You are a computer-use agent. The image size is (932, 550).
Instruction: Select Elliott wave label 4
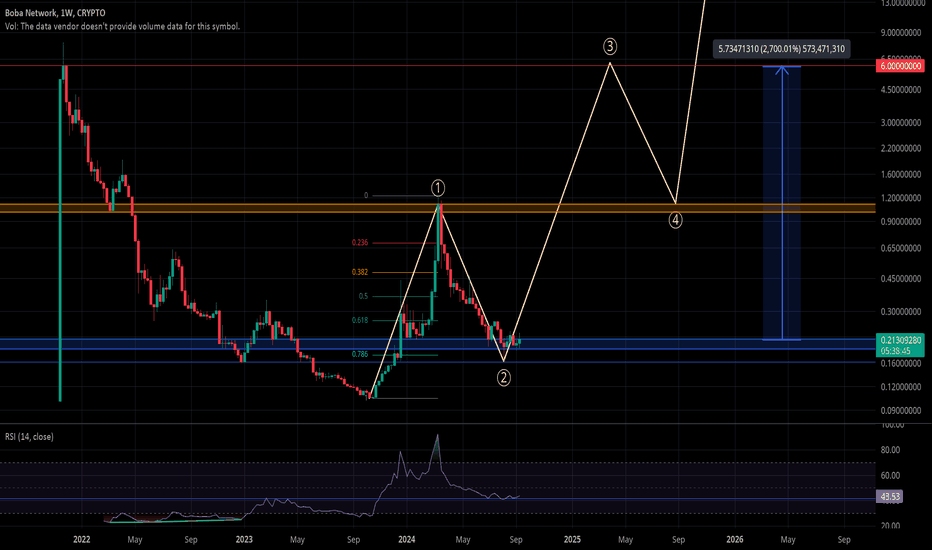[675, 220]
